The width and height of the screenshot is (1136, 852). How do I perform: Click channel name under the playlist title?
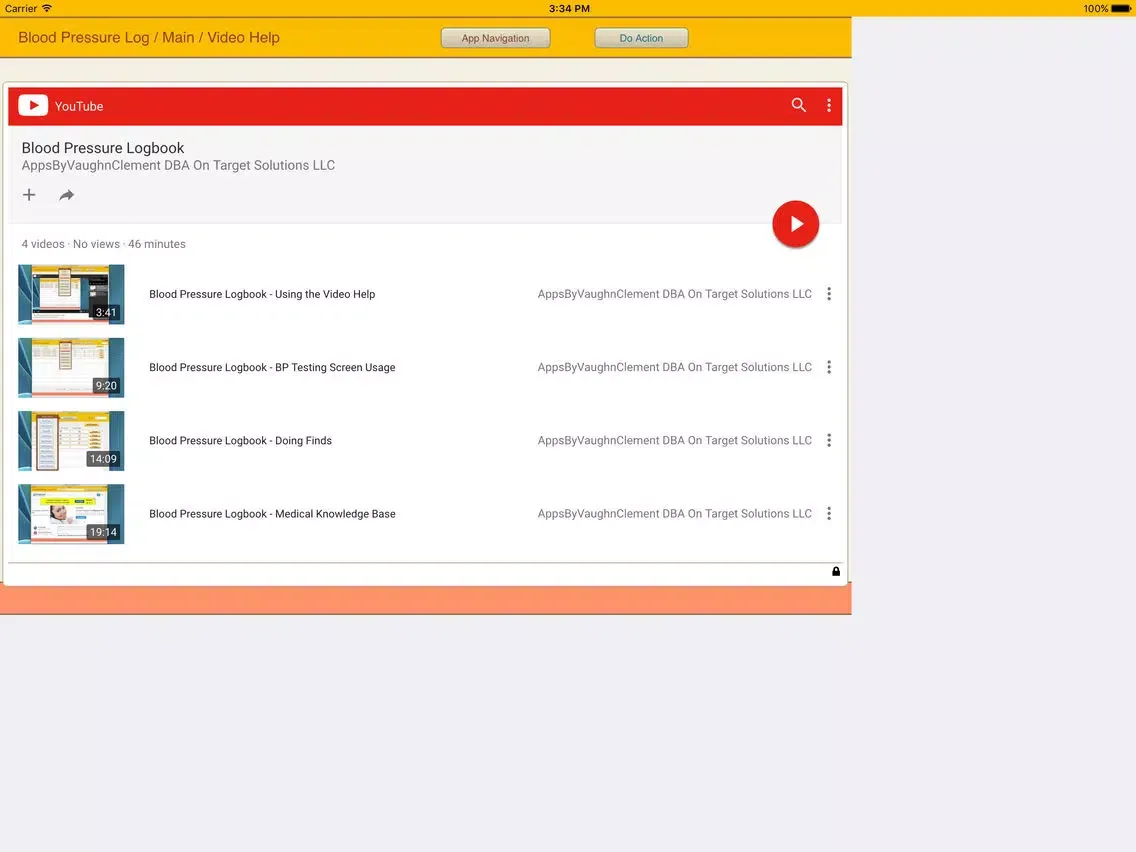178,165
